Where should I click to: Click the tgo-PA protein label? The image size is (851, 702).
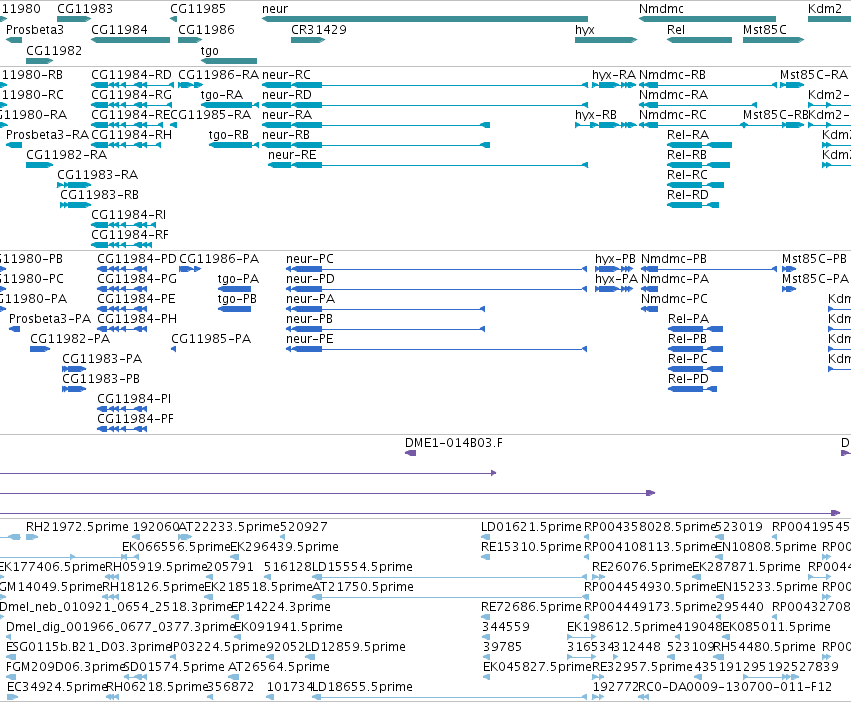pyautogui.click(x=238, y=279)
